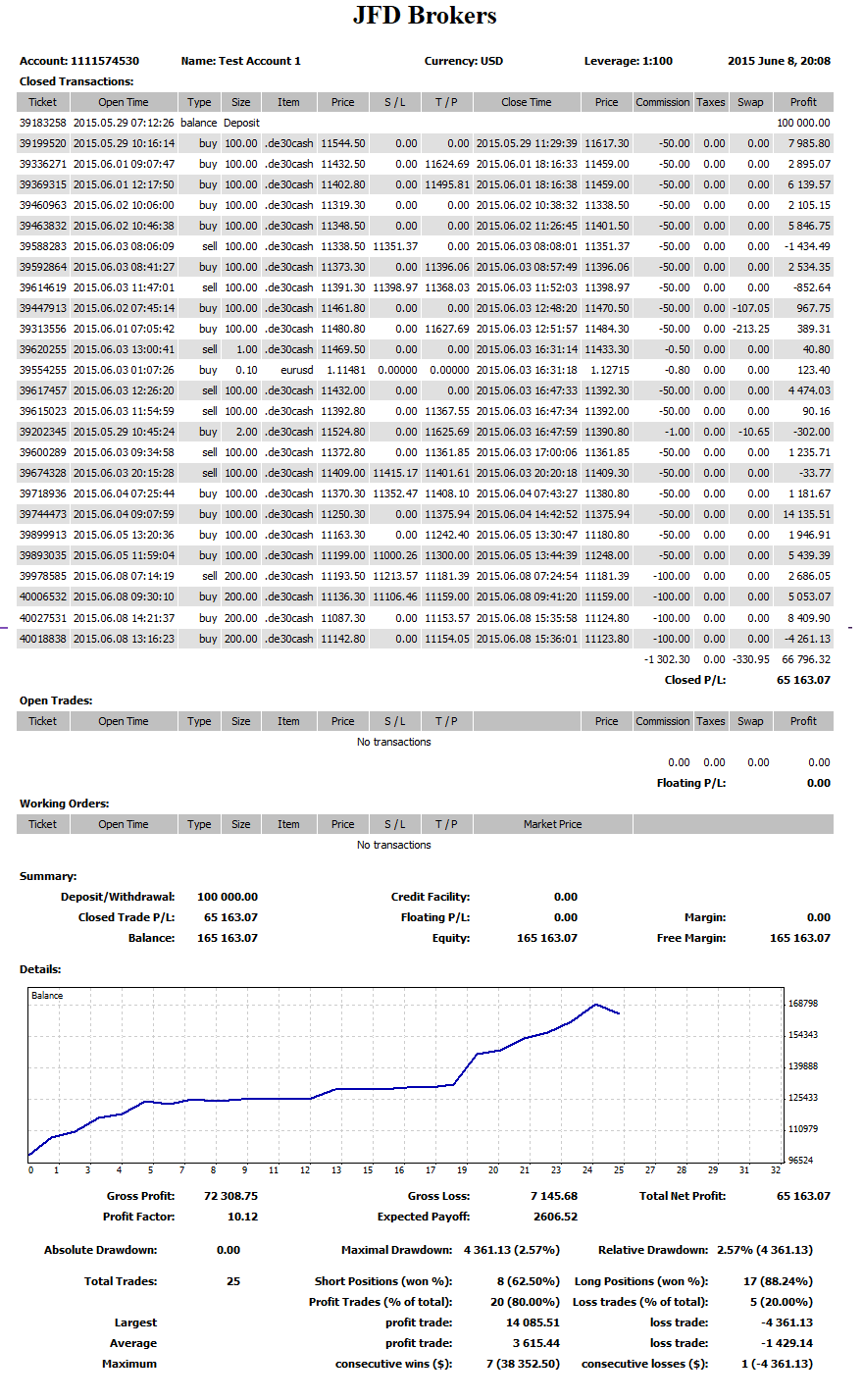Click the profit value 4 474.03
This screenshot has height=1400, width=863.
(809, 390)
